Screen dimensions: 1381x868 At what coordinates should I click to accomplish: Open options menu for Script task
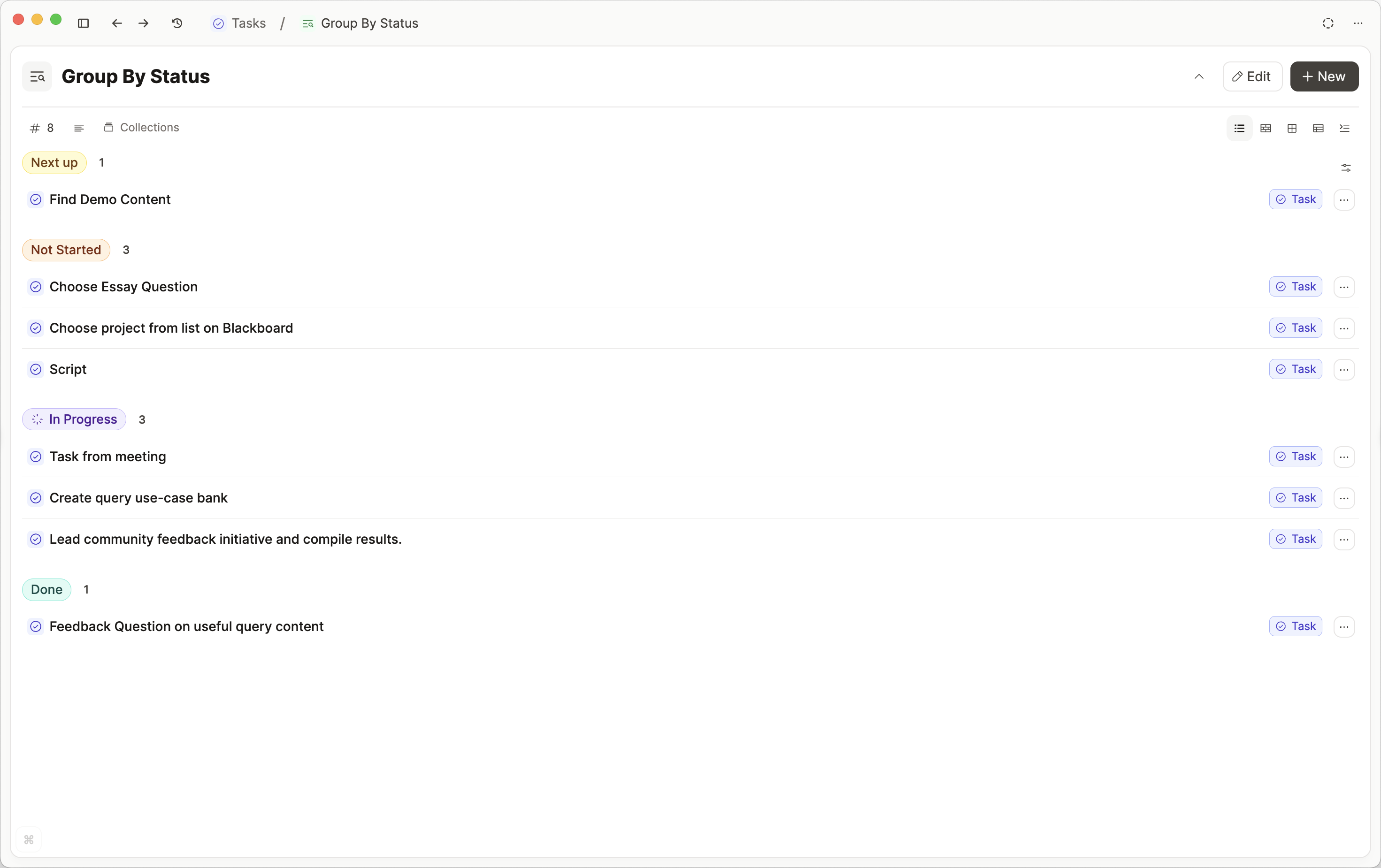click(1344, 370)
